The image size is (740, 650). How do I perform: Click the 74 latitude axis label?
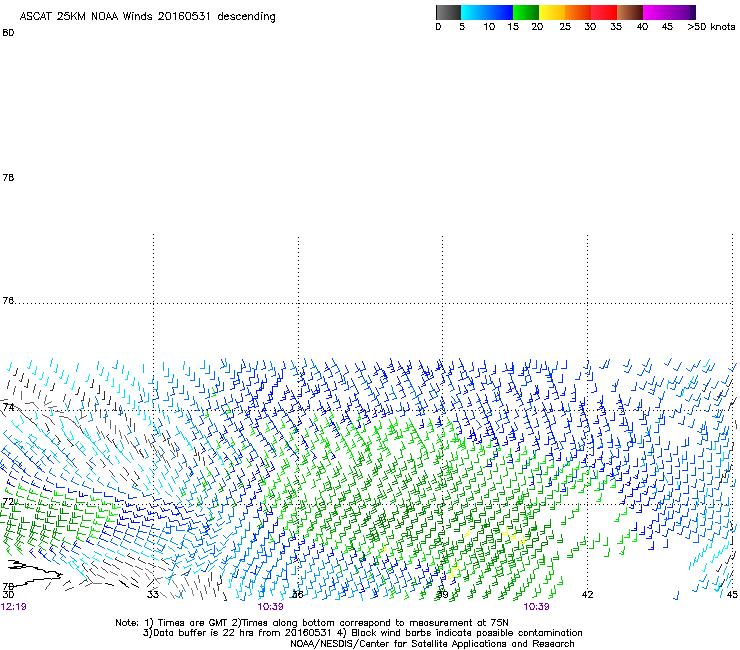point(8,407)
